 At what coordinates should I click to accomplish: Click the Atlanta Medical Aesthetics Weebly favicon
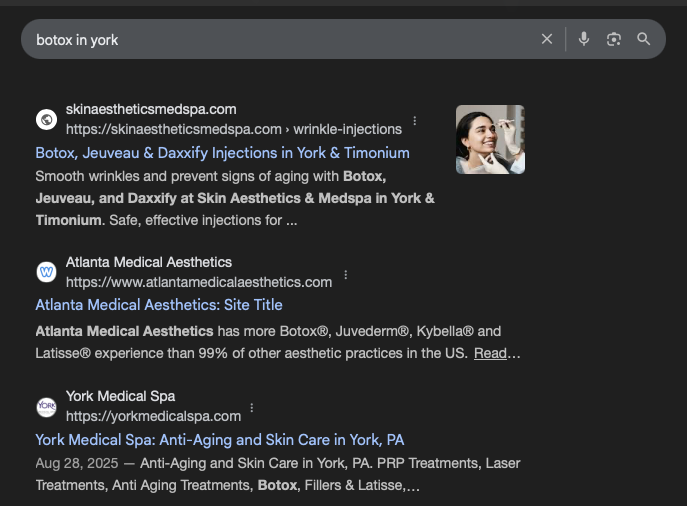click(46, 272)
